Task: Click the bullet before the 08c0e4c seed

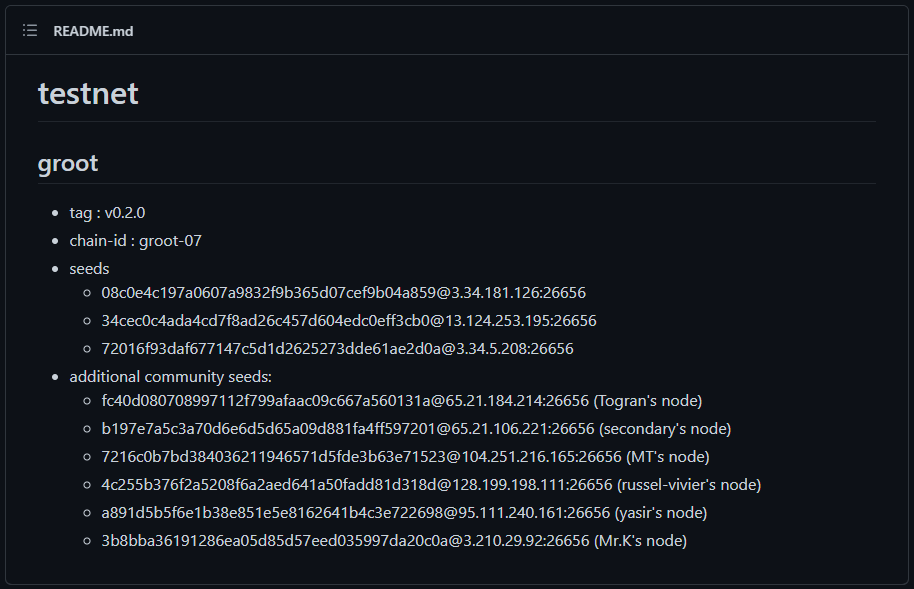Action: [87, 293]
